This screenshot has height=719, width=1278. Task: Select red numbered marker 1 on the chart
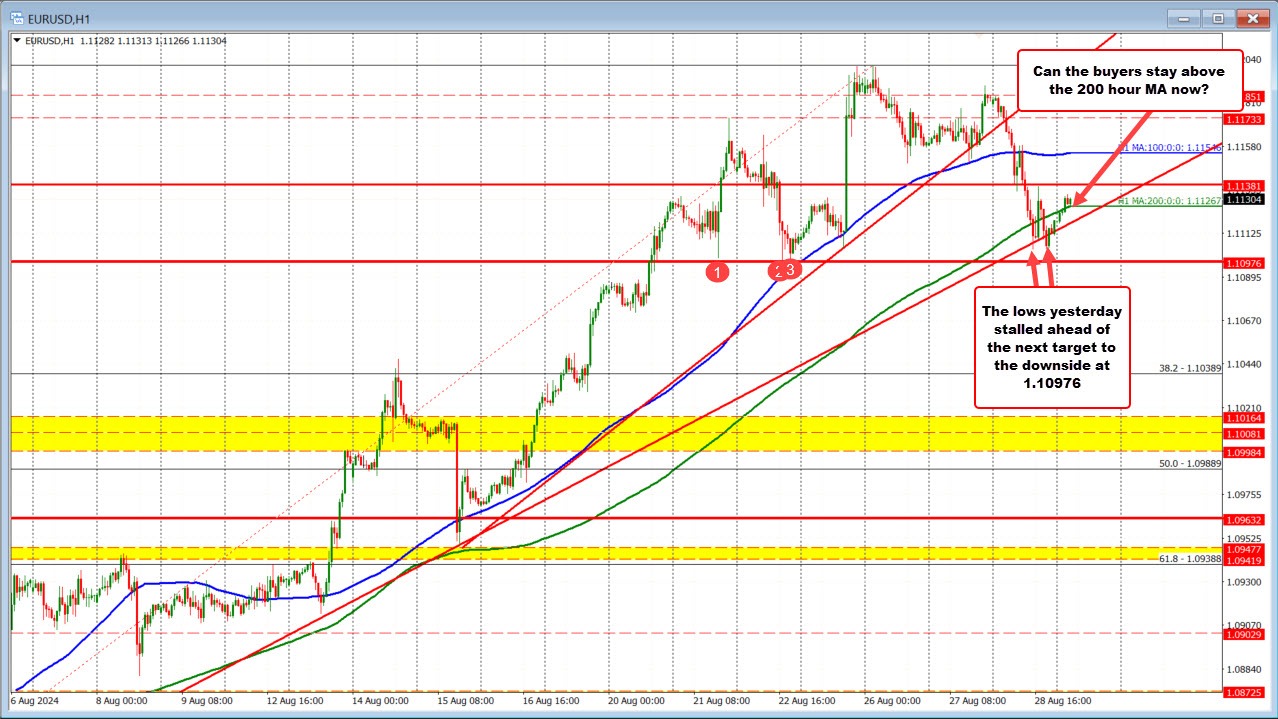point(719,270)
